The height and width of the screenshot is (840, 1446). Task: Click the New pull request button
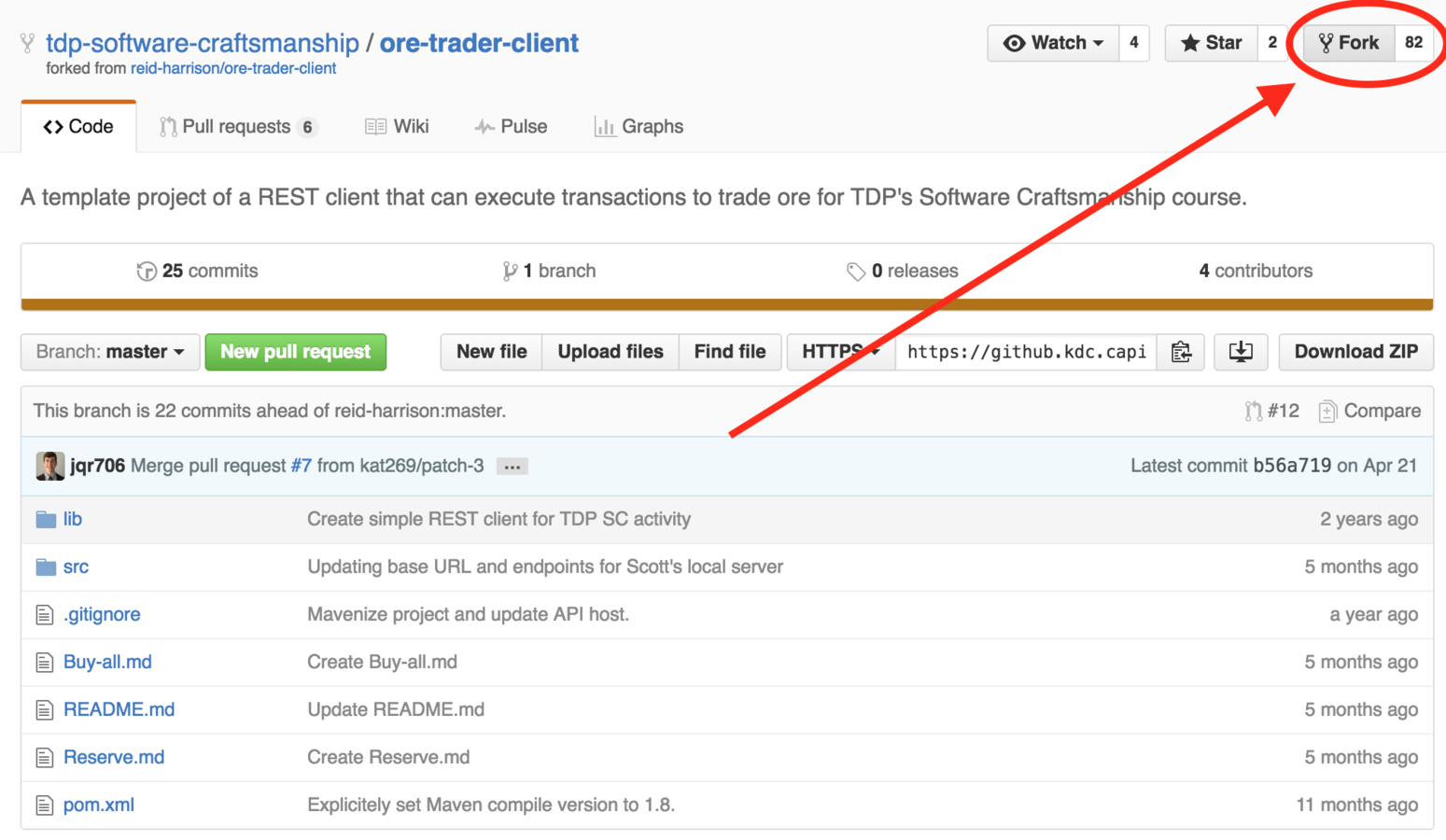point(296,352)
